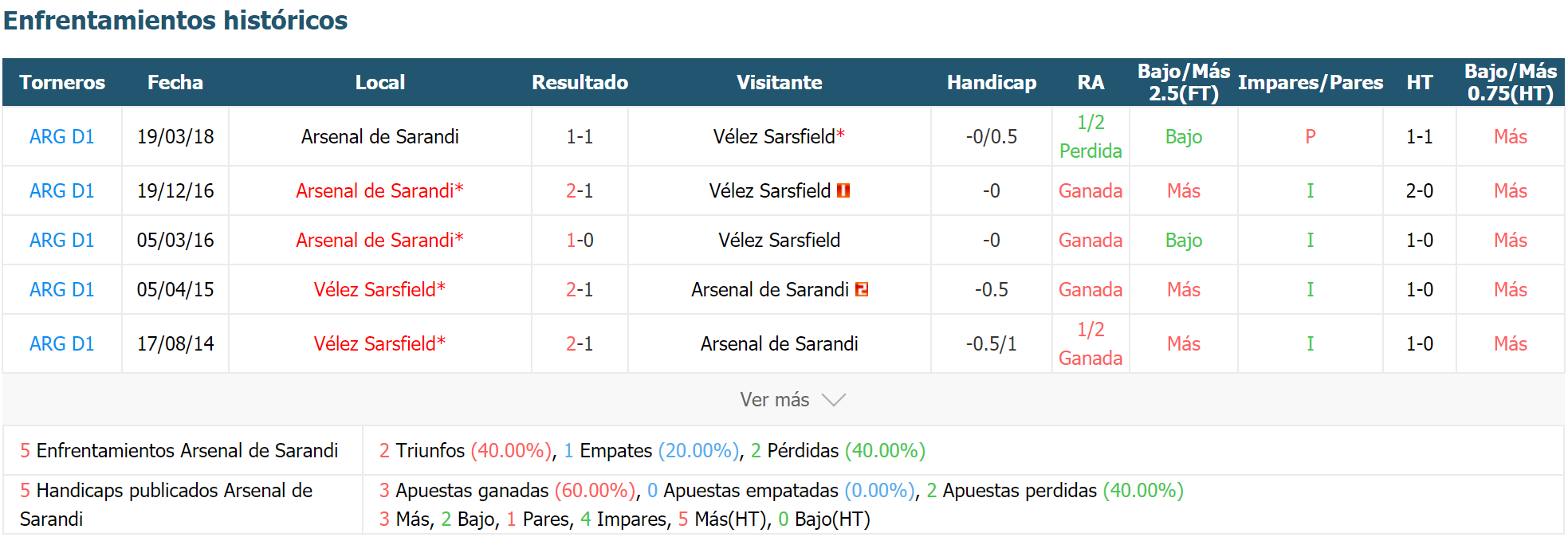Click red card icon beside Arsenal de Sarandi visitor
The height and width of the screenshot is (537, 1568).
[862, 289]
